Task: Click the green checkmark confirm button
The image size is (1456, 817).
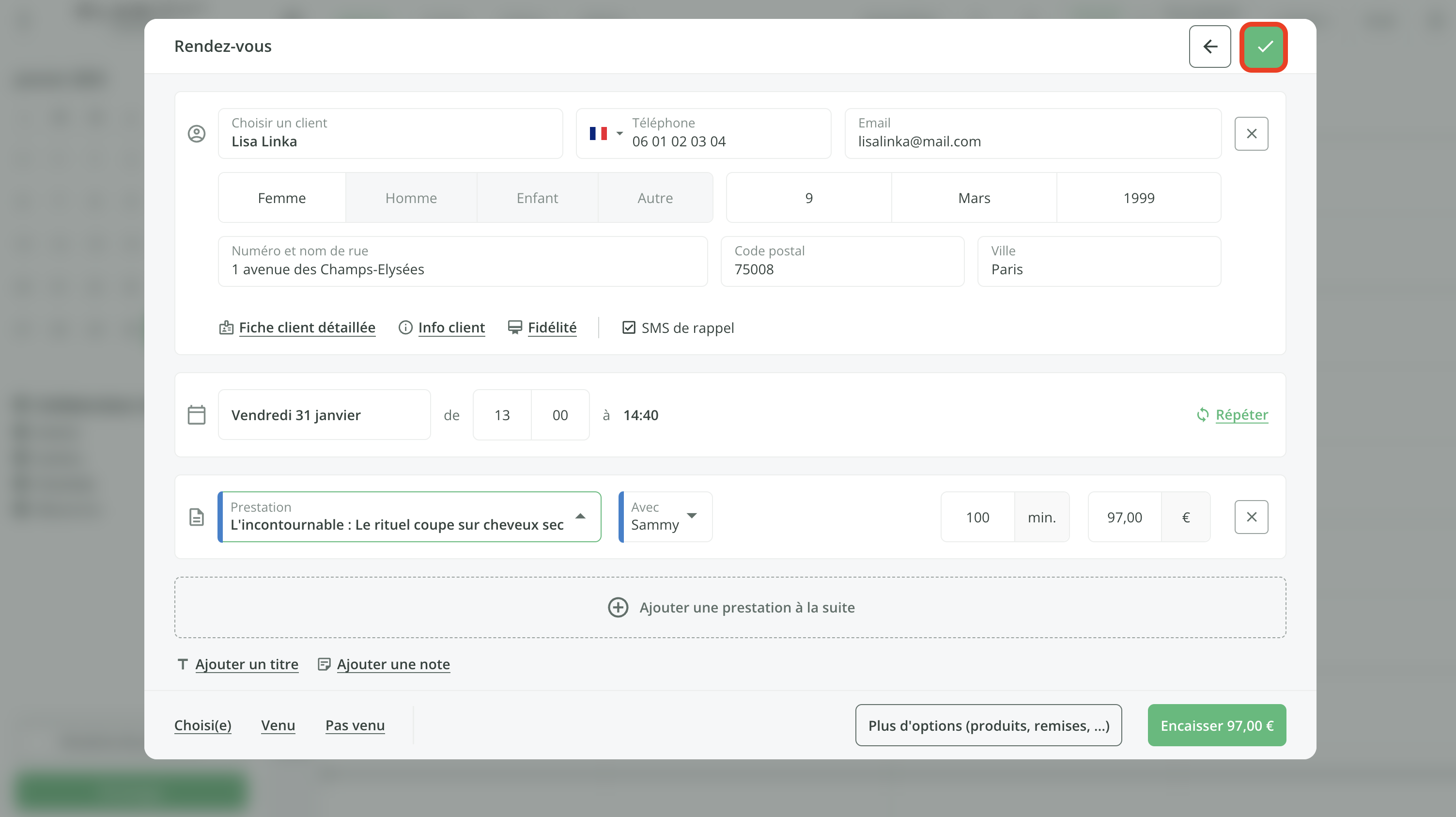Action: coord(1263,47)
